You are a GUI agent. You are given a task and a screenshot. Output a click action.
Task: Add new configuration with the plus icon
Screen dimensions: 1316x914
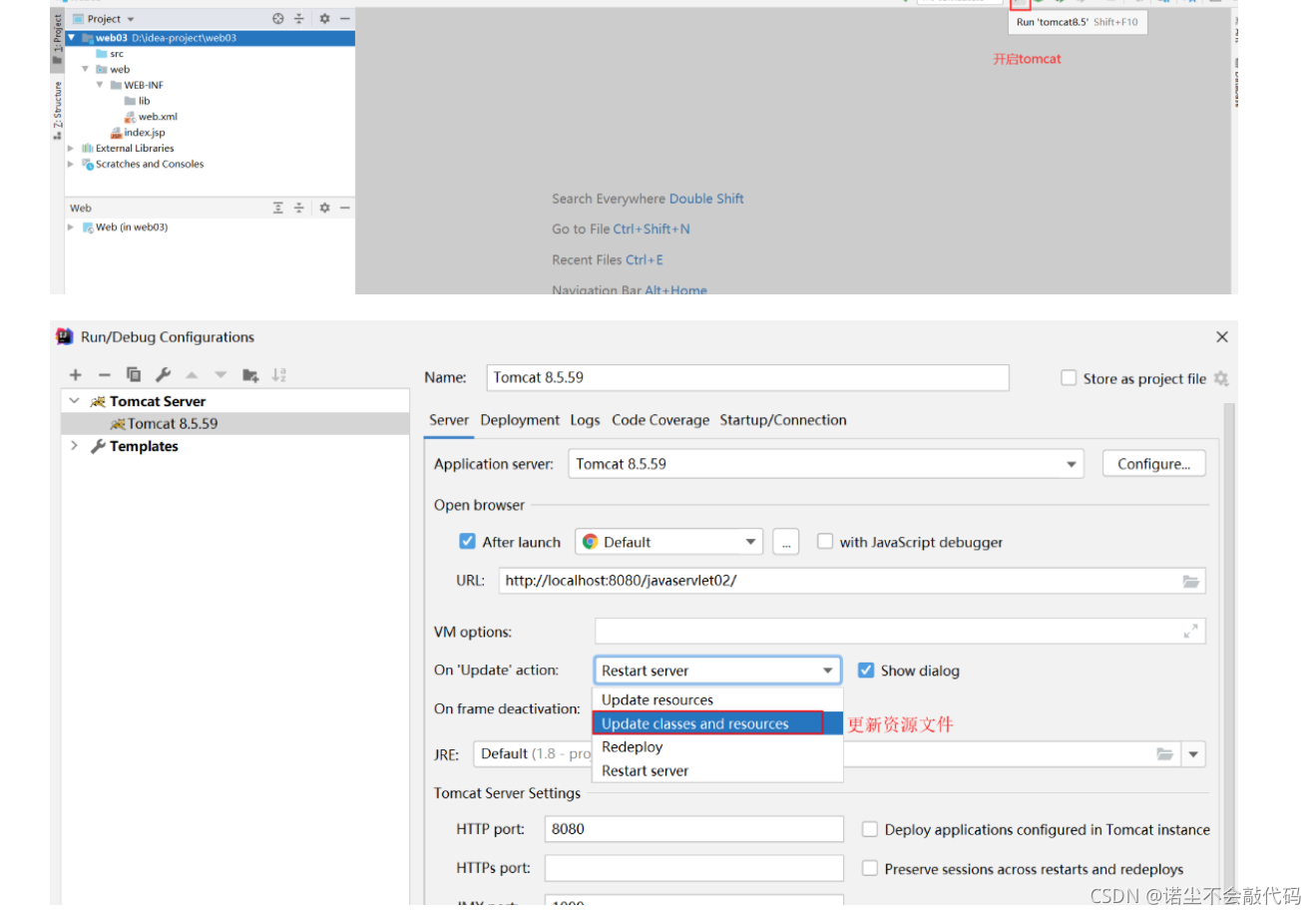76,375
